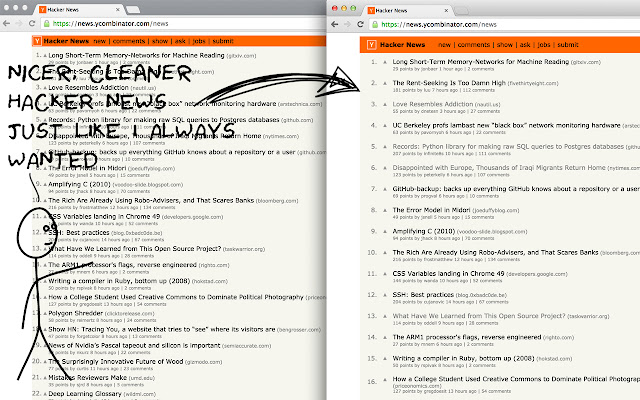Open 'ask' in the right window's nav bar
This screenshot has height=400, width=640.
(x=525, y=45)
